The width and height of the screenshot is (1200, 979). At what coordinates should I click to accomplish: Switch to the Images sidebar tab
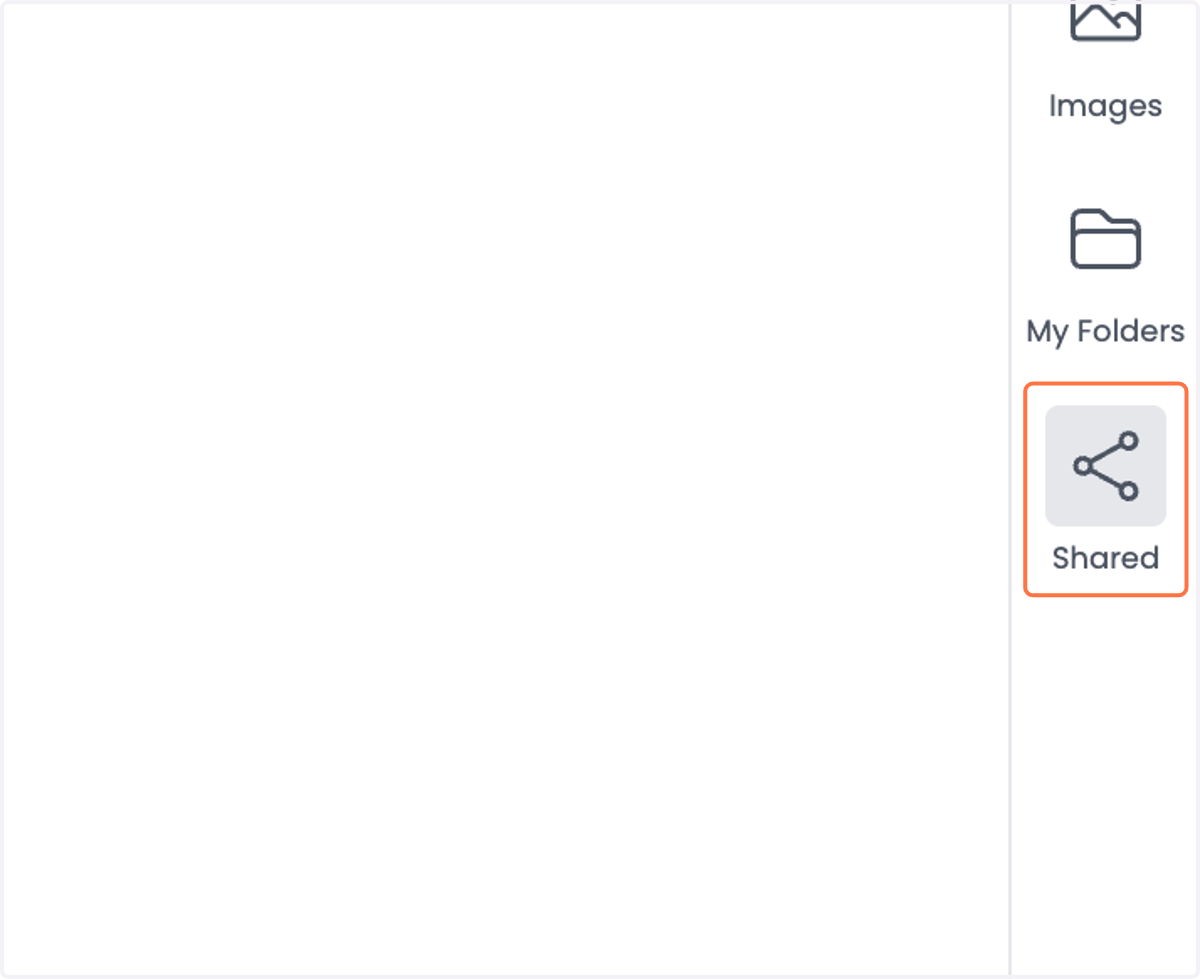coord(1105,62)
